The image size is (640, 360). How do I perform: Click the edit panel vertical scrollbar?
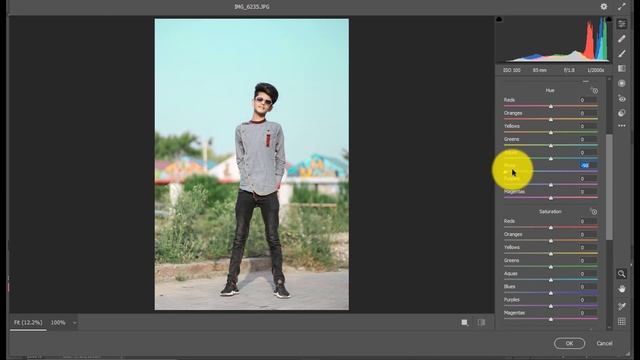[x=609, y=187]
